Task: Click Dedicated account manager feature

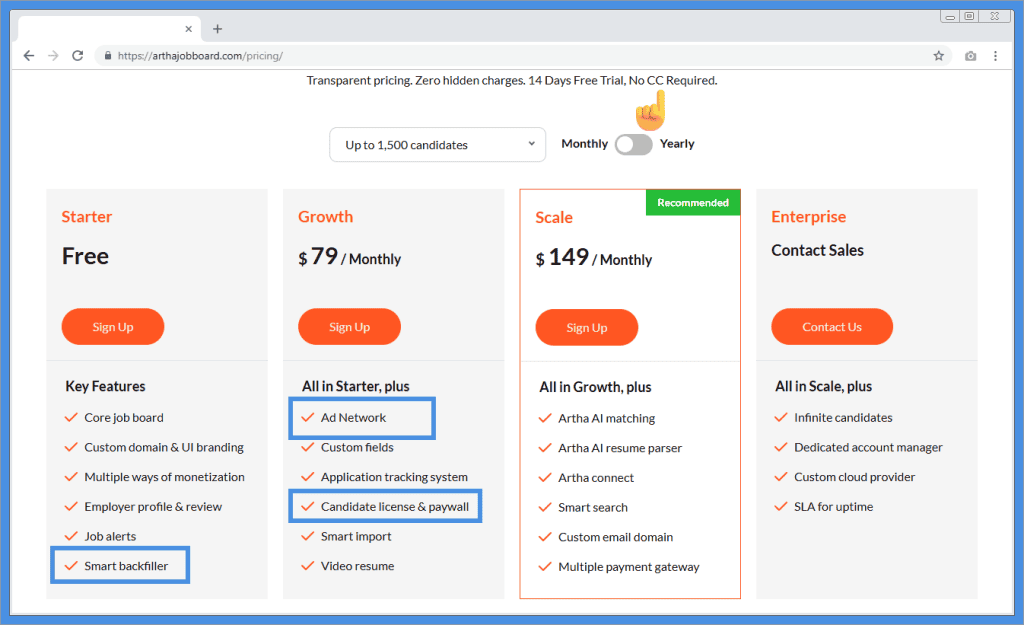Action: coord(869,447)
